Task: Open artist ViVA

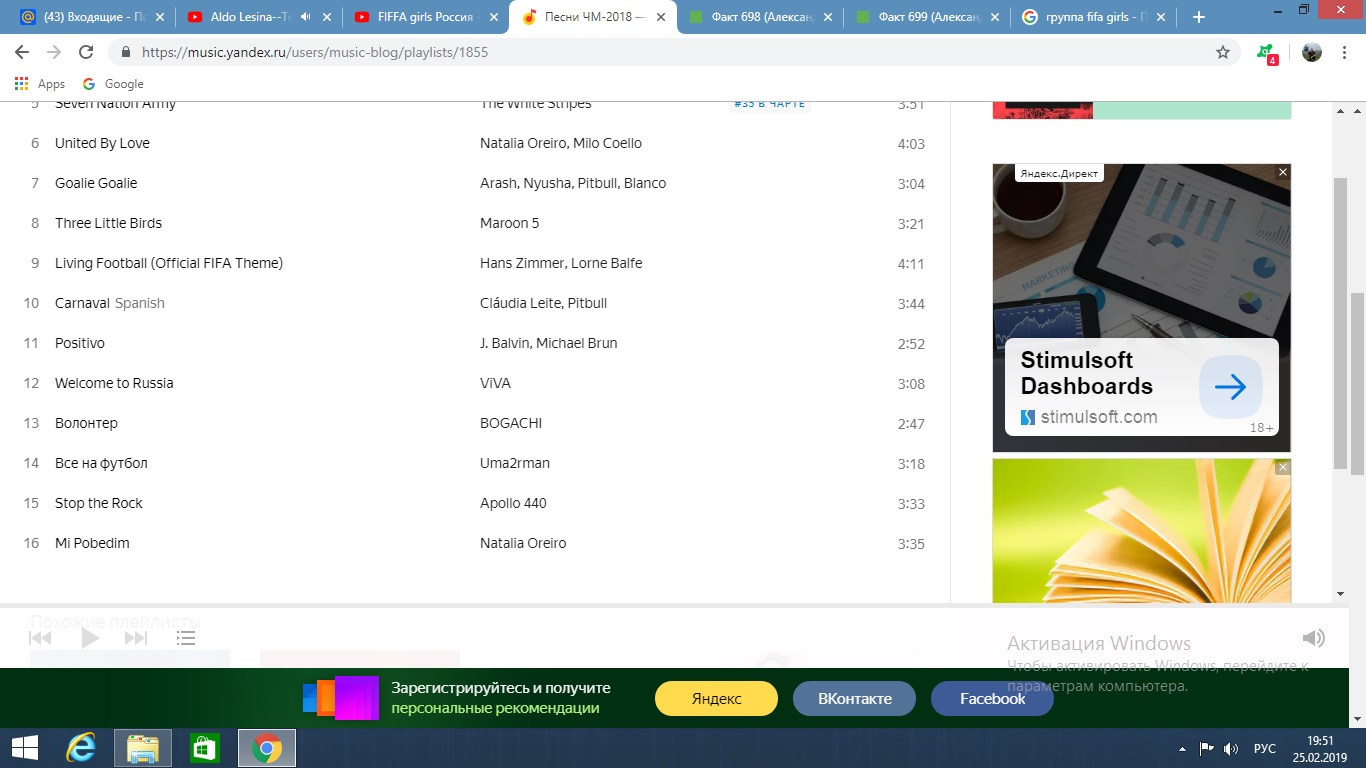Action: [495, 383]
